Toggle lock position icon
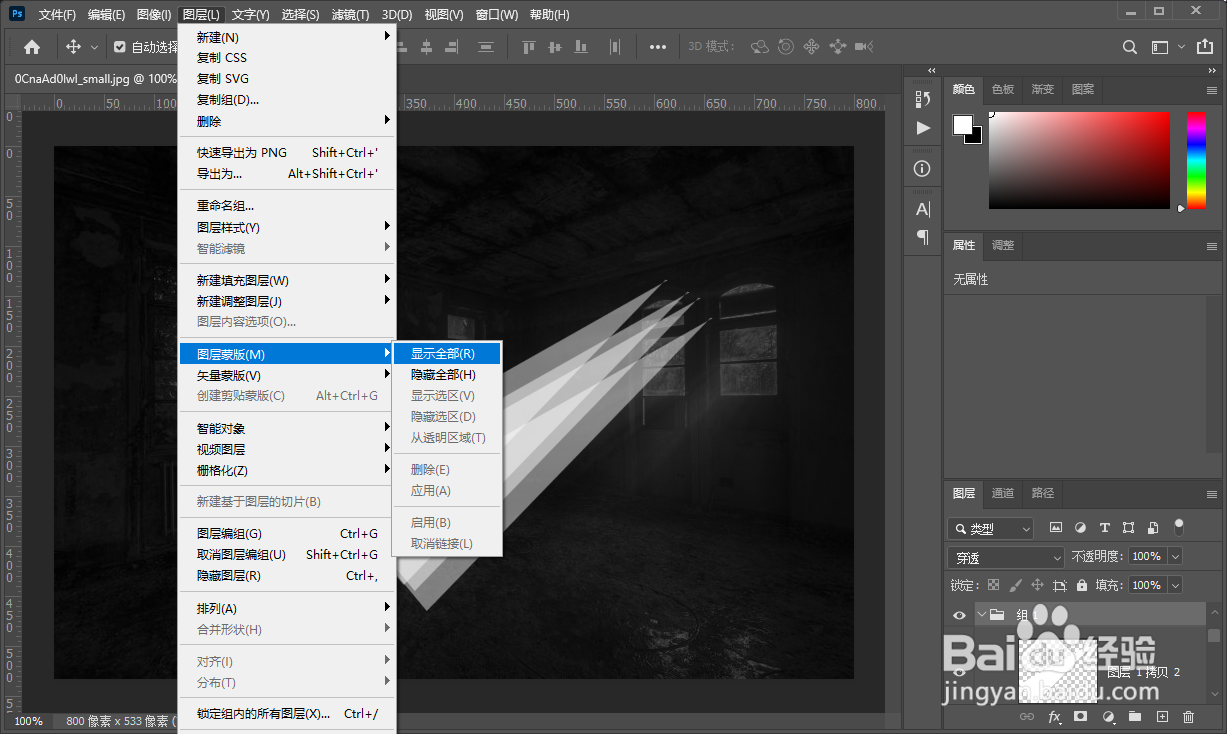The width and height of the screenshot is (1227, 734). [x=1038, y=585]
